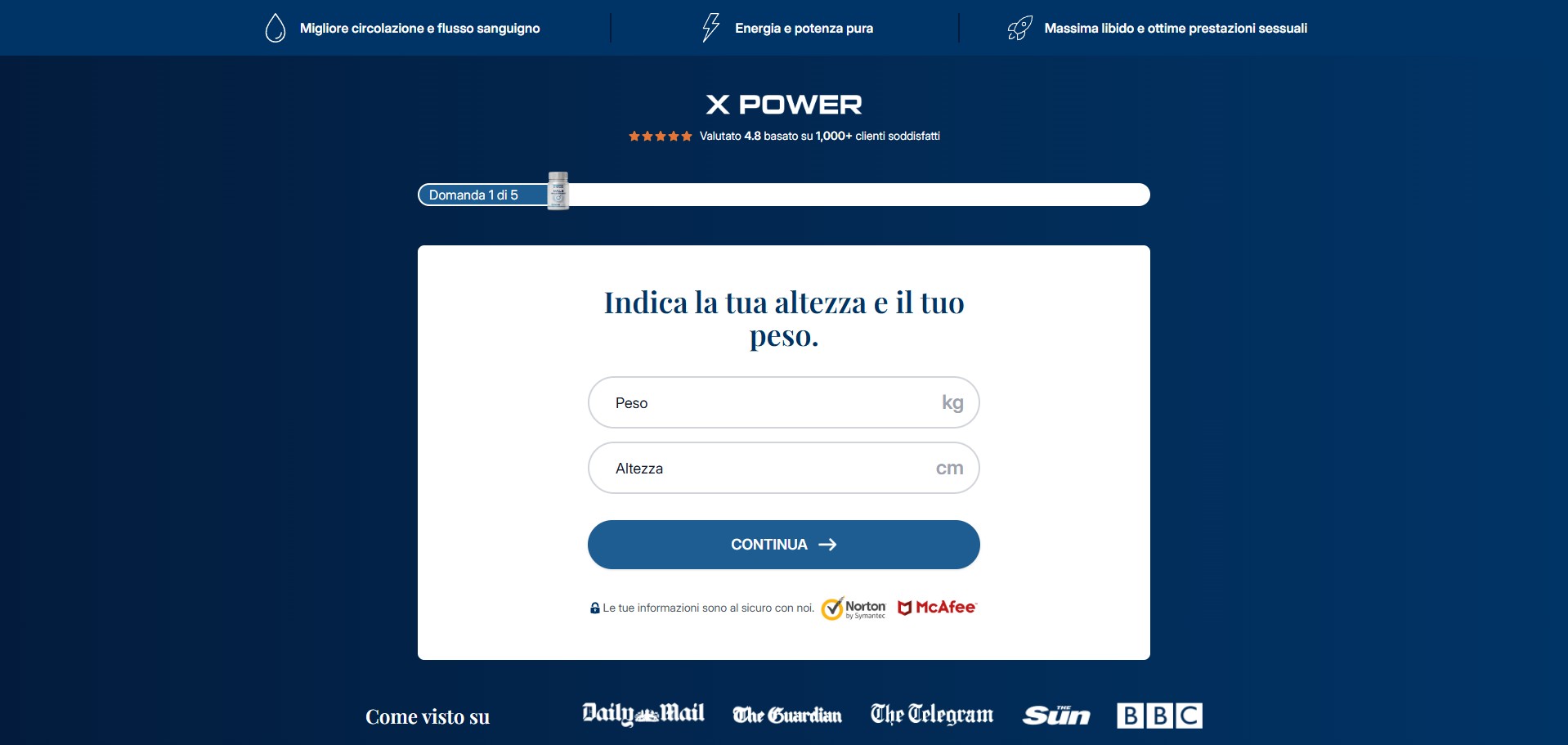Click the 'Energia e potenza pura' header text
The width and height of the screenshot is (1568, 745).
tap(804, 28)
